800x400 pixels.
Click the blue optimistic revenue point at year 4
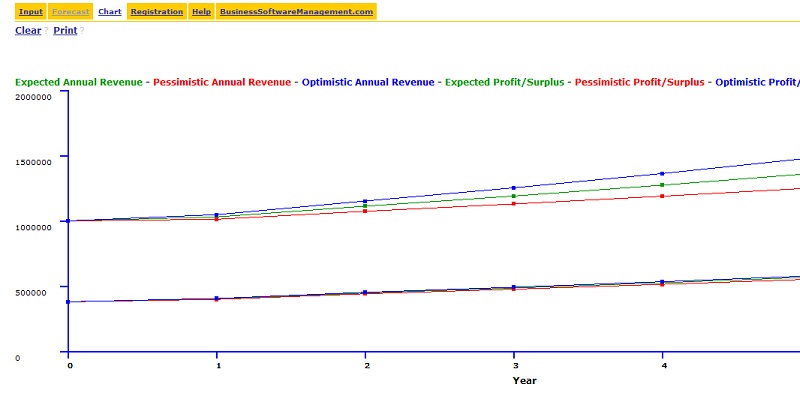(x=662, y=173)
